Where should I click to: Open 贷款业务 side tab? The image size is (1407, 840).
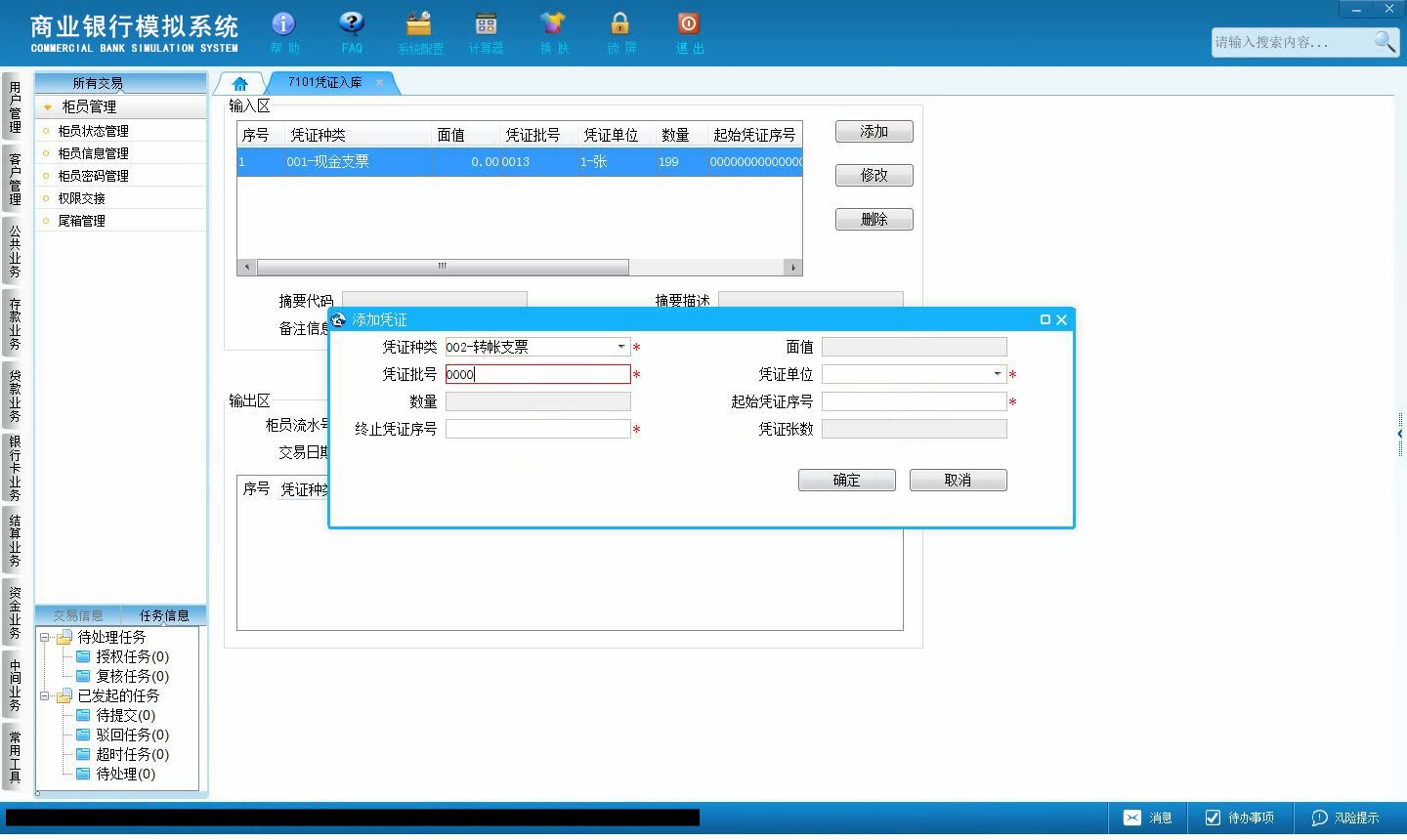(x=15, y=396)
